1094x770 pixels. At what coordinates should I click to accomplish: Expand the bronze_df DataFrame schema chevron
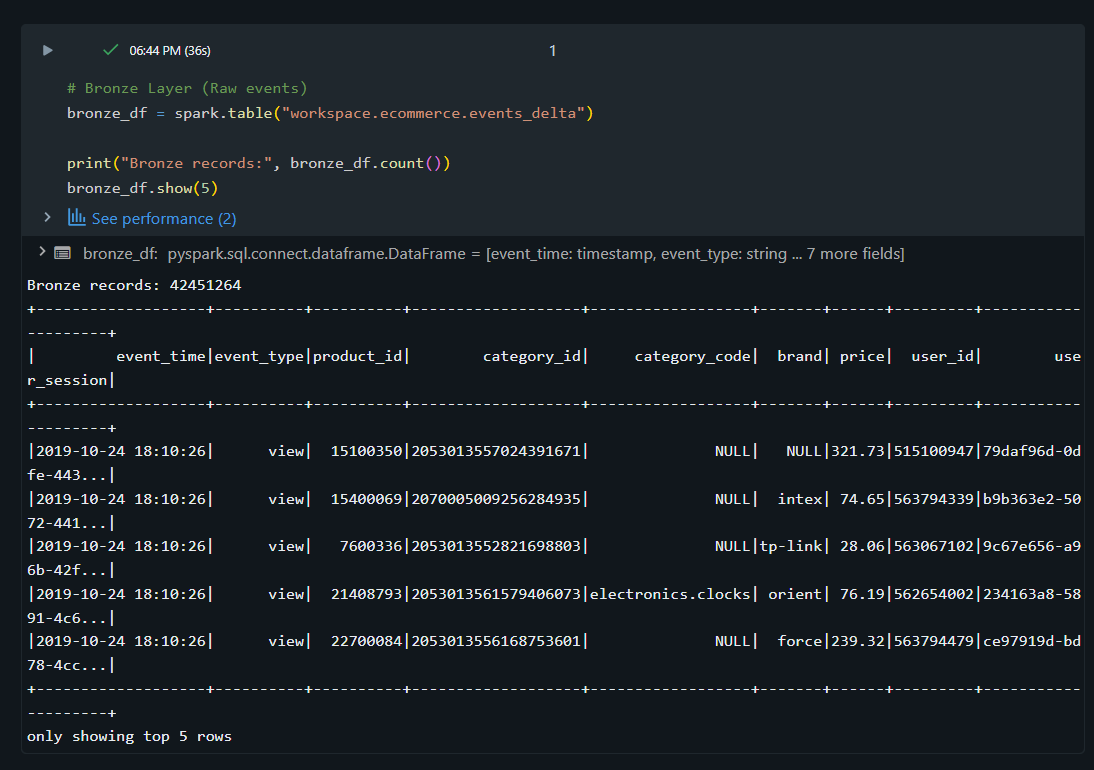[42, 252]
